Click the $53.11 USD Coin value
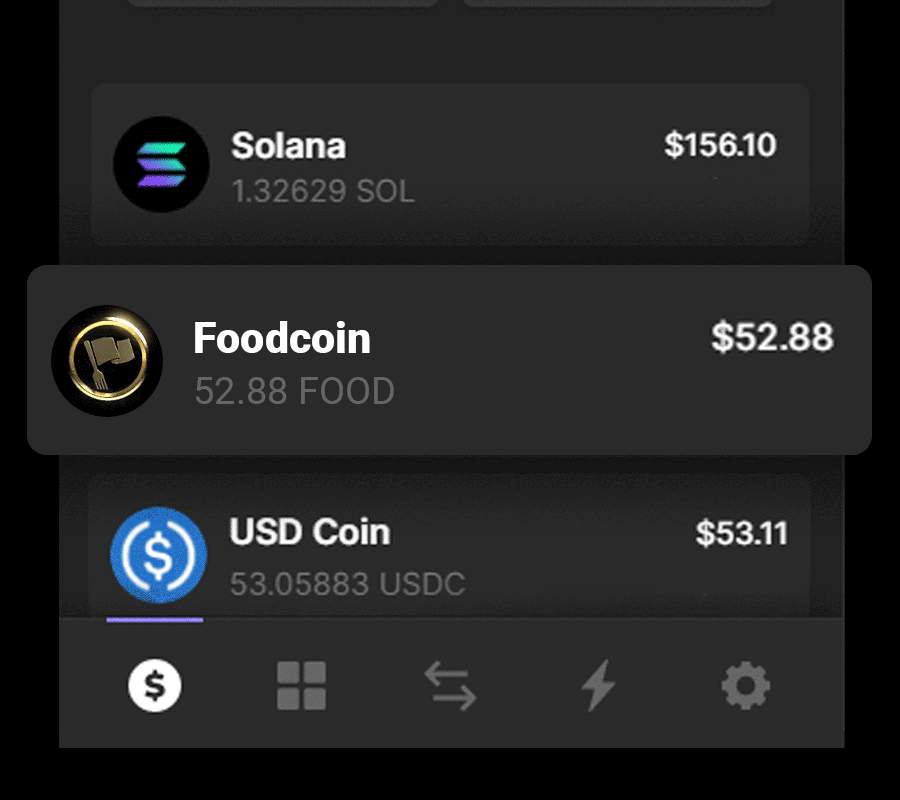 pyautogui.click(x=742, y=533)
